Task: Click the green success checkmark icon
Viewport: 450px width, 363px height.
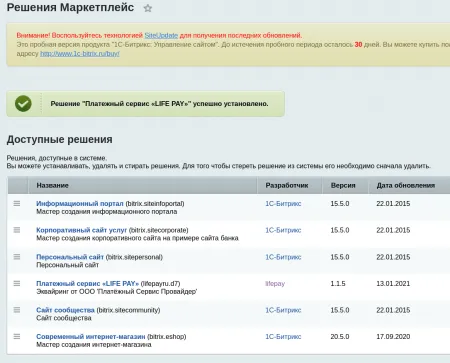Action: point(23,104)
